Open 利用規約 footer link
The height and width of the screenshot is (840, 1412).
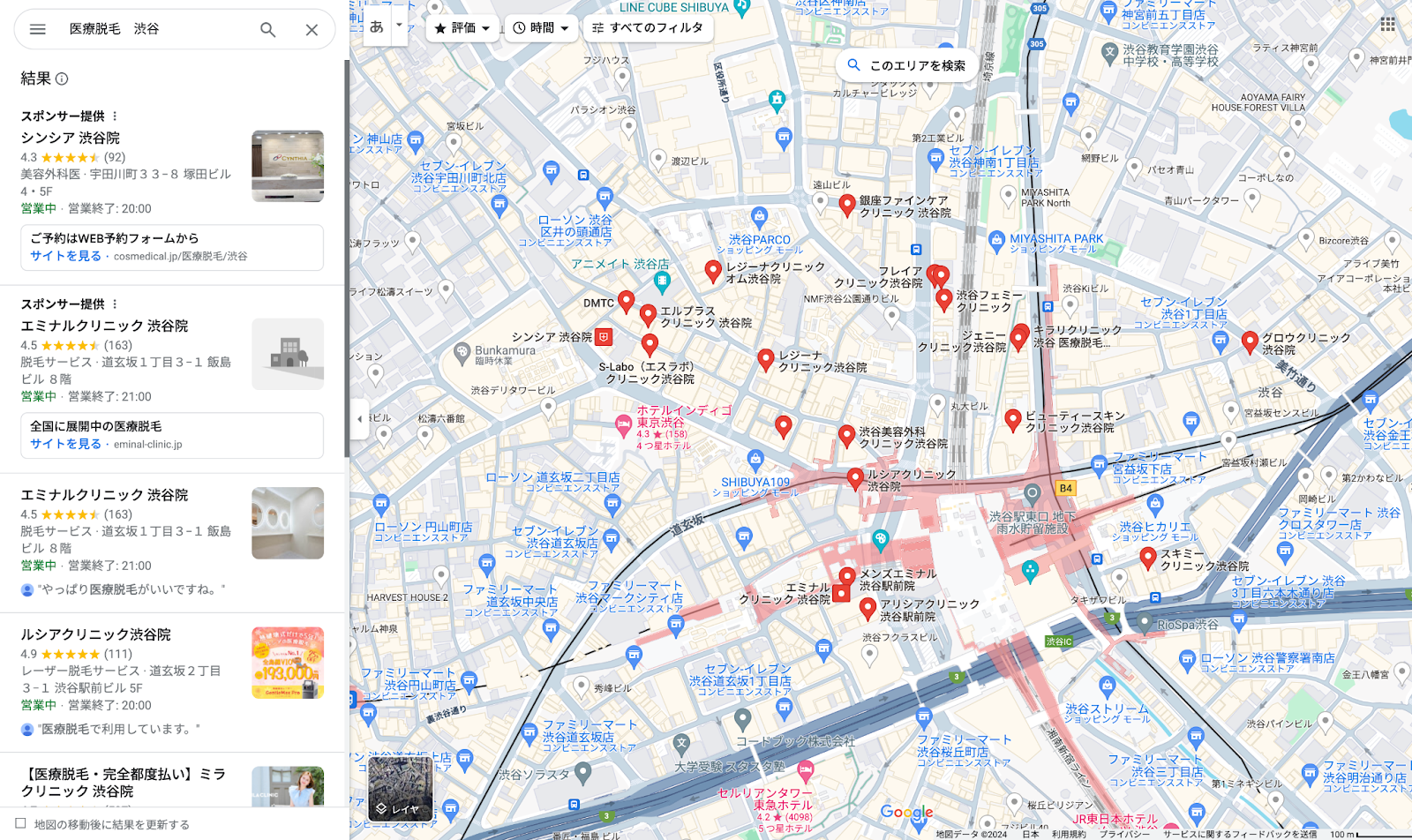coord(1069,834)
